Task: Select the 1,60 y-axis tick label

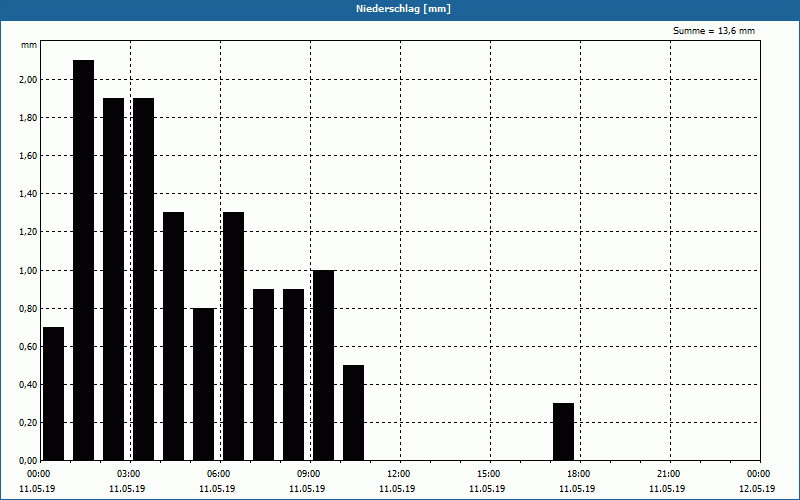Action: [28, 156]
